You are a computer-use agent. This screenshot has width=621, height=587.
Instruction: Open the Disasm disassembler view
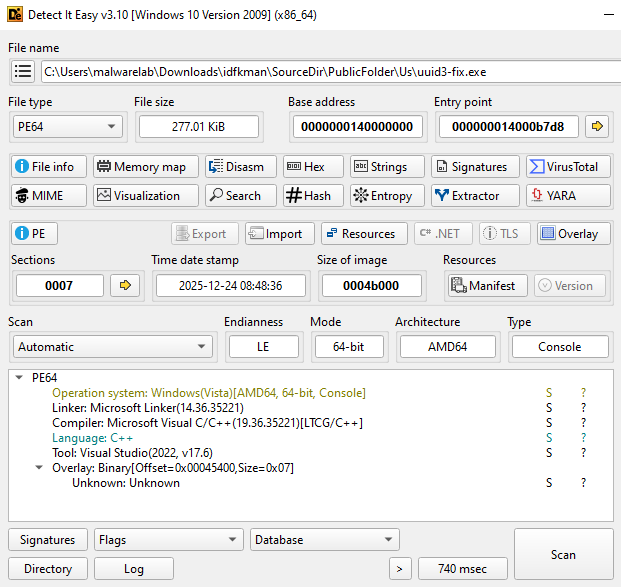point(234,167)
